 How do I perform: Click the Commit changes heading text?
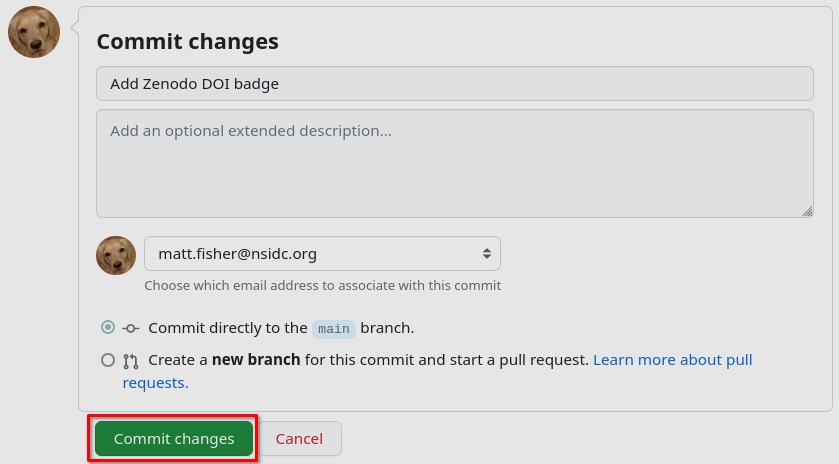(187, 42)
